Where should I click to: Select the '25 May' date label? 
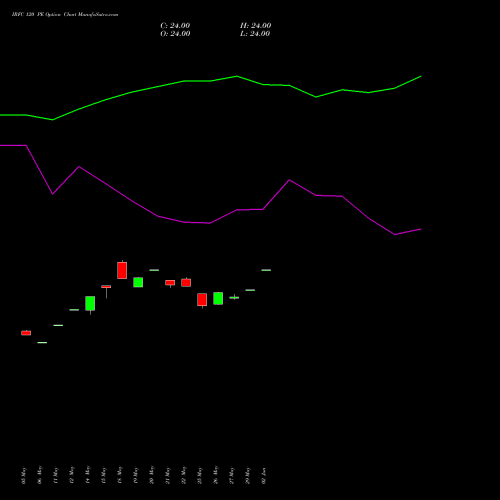[200, 476]
